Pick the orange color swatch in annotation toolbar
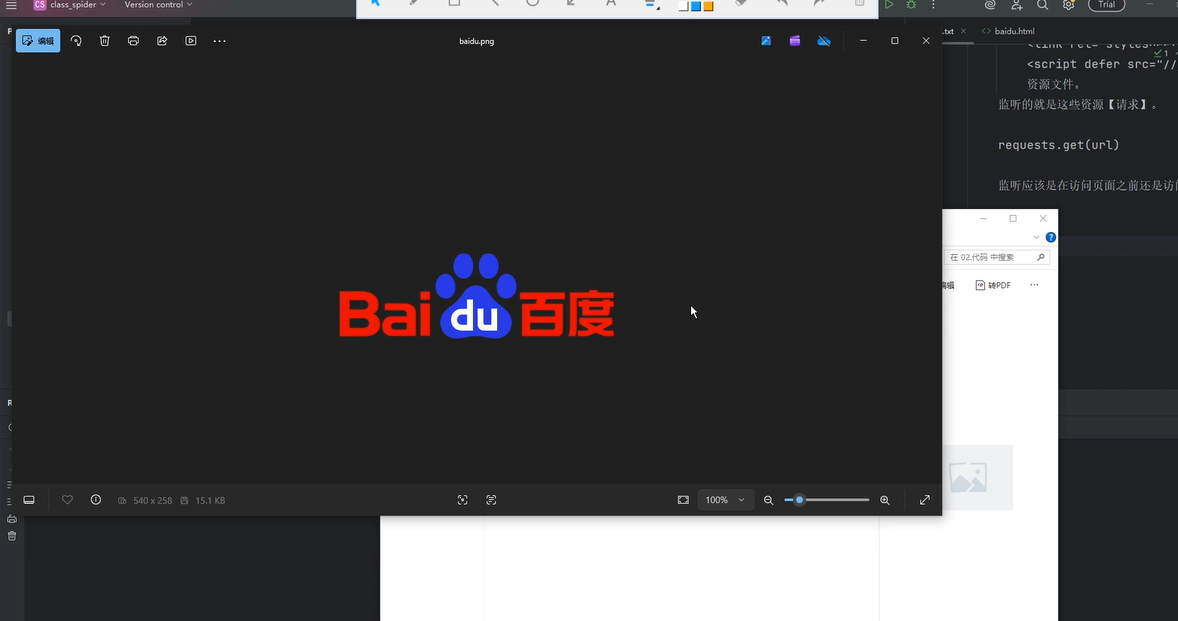 point(708,6)
